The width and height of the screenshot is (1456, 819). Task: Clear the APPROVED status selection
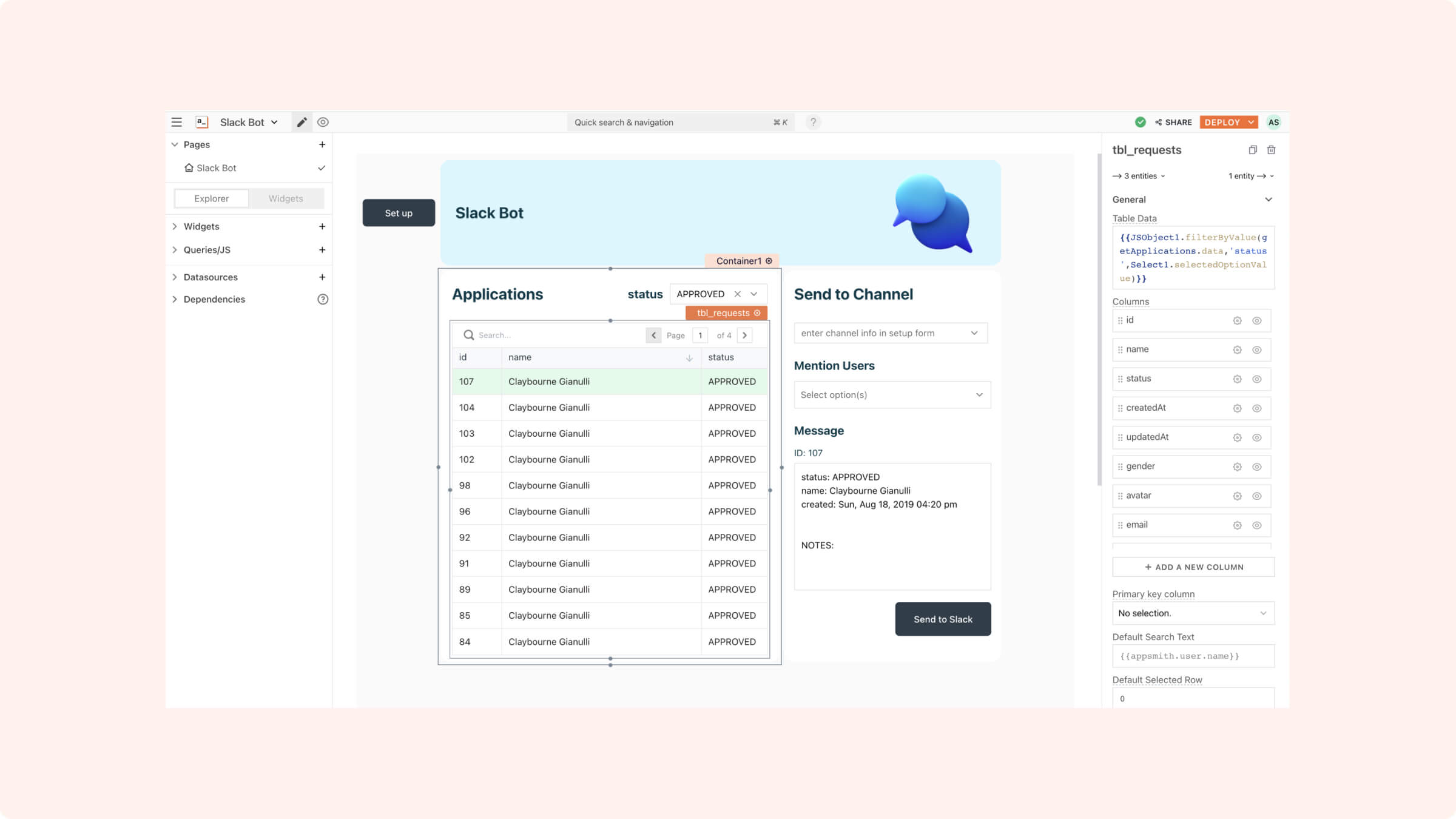pos(737,294)
